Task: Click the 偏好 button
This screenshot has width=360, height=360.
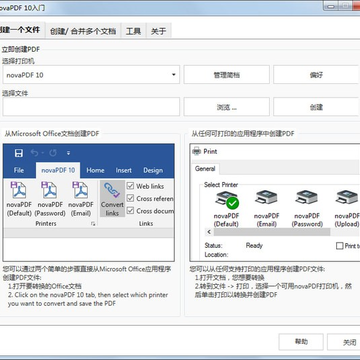Action: 316,75
